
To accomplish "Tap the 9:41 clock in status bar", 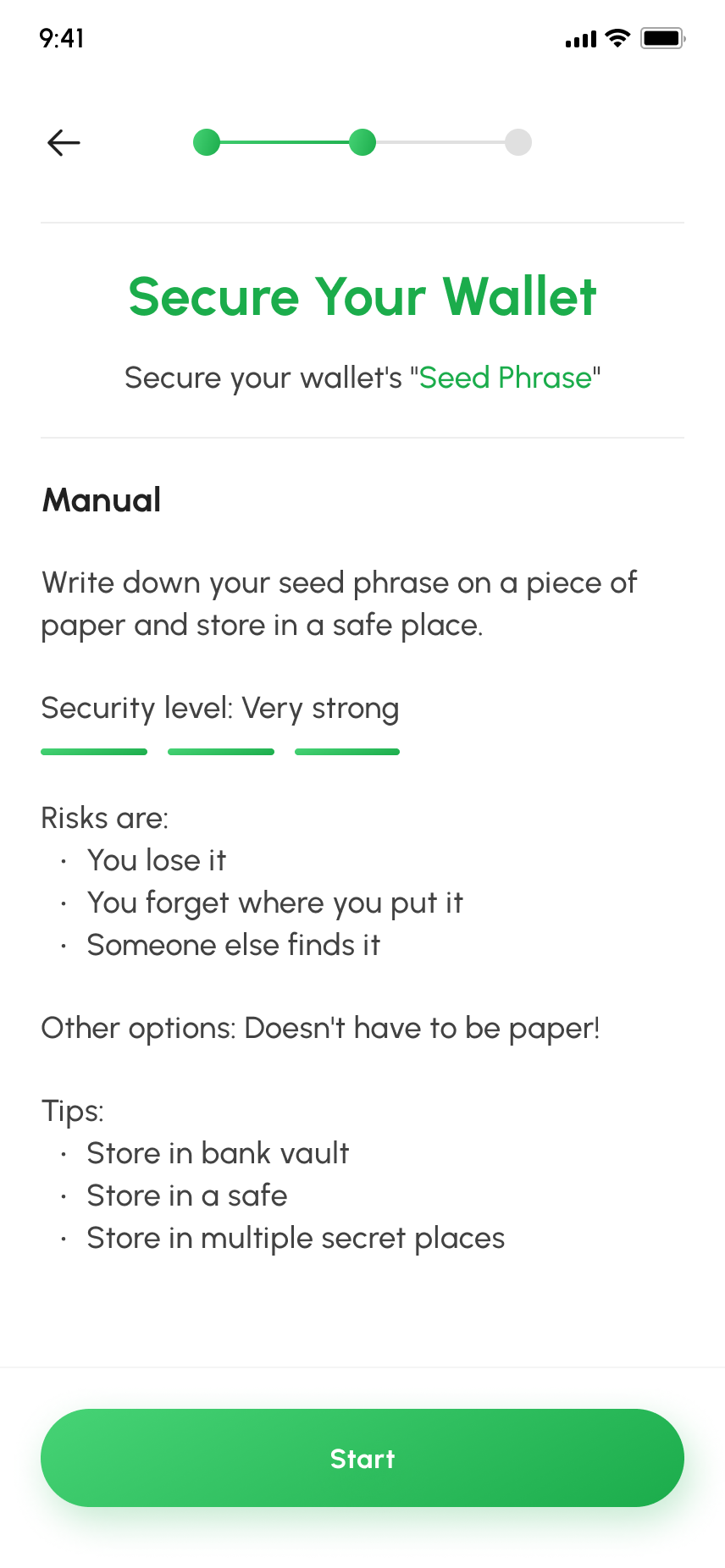I will pyautogui.click(x=62, y=38).
